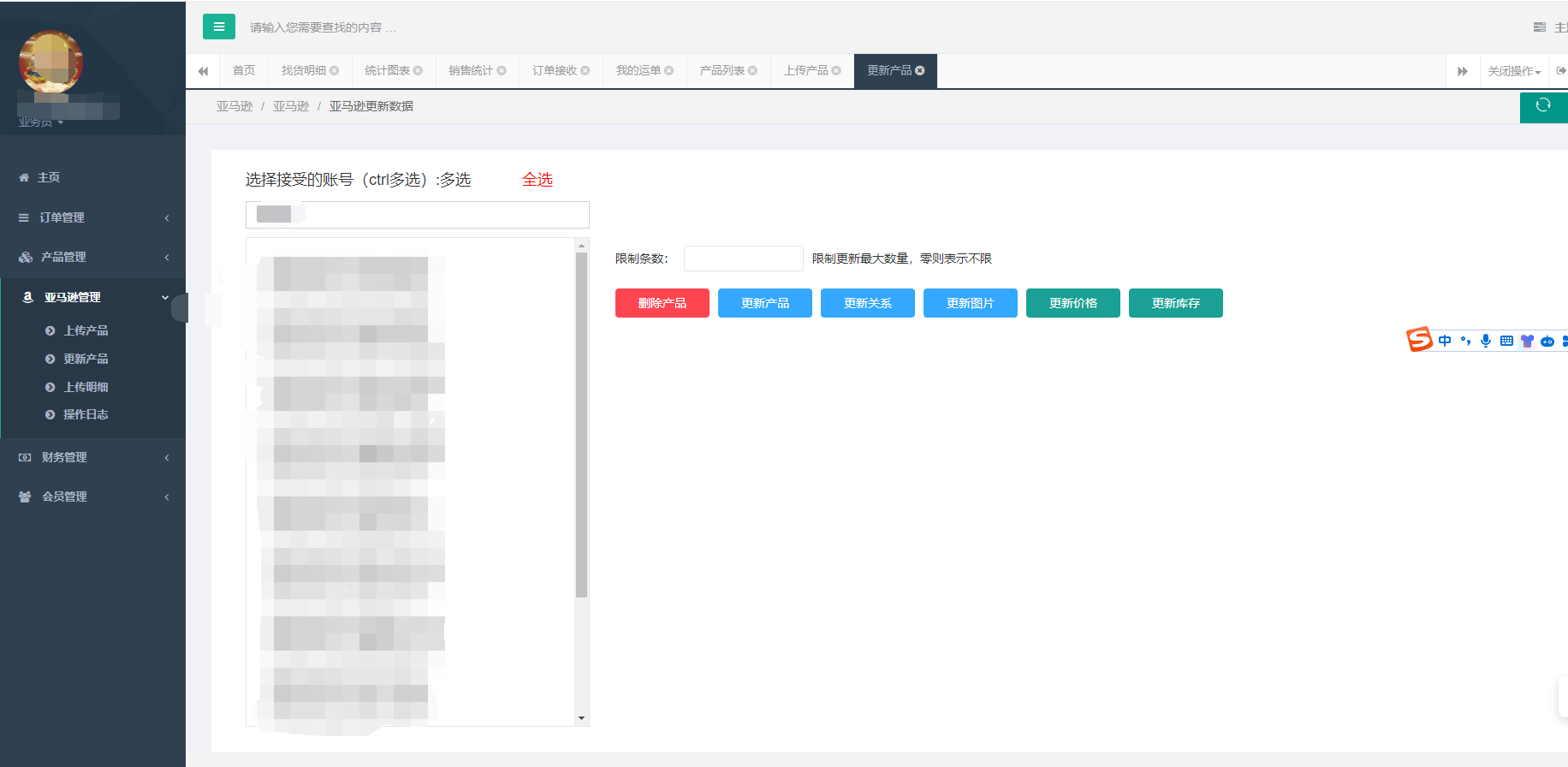Click the red 全选 link
Viewport: 1568px width, 767px height.
pos(538,180)
